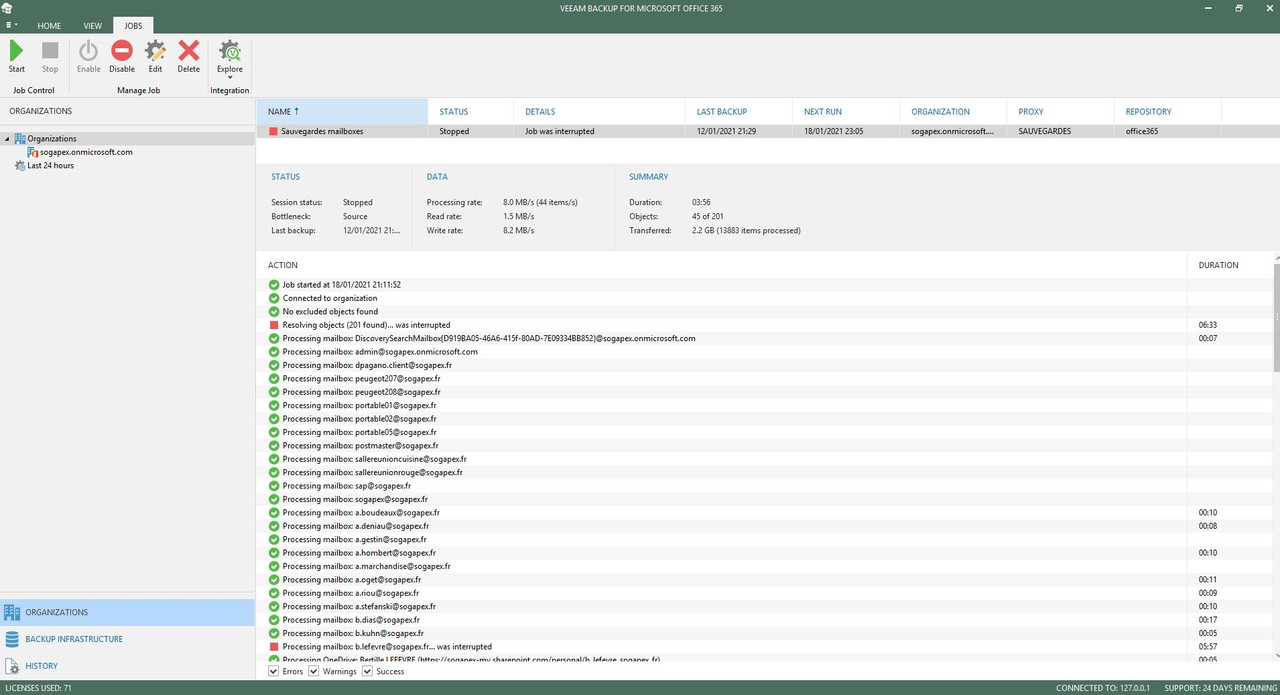Switch to the VIEW tab
This screenshot has height=695, width=1280.
pyautogui.click(x=93, y=25)
